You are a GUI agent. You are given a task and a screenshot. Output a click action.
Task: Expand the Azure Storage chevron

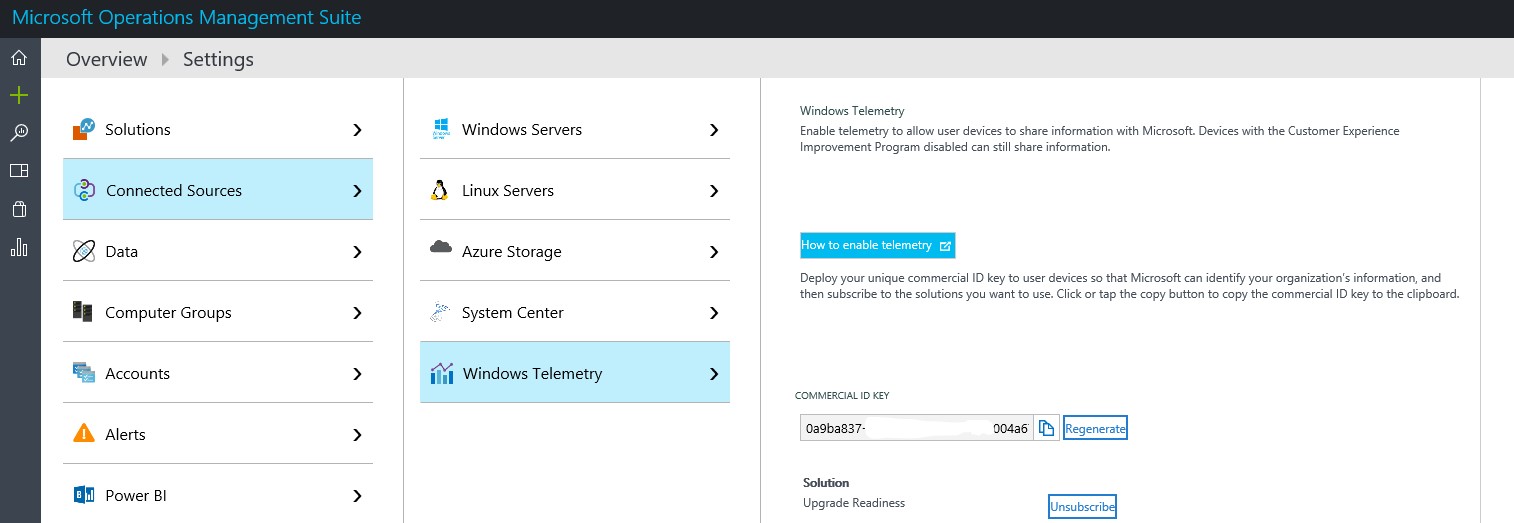(x=713, y=252)
